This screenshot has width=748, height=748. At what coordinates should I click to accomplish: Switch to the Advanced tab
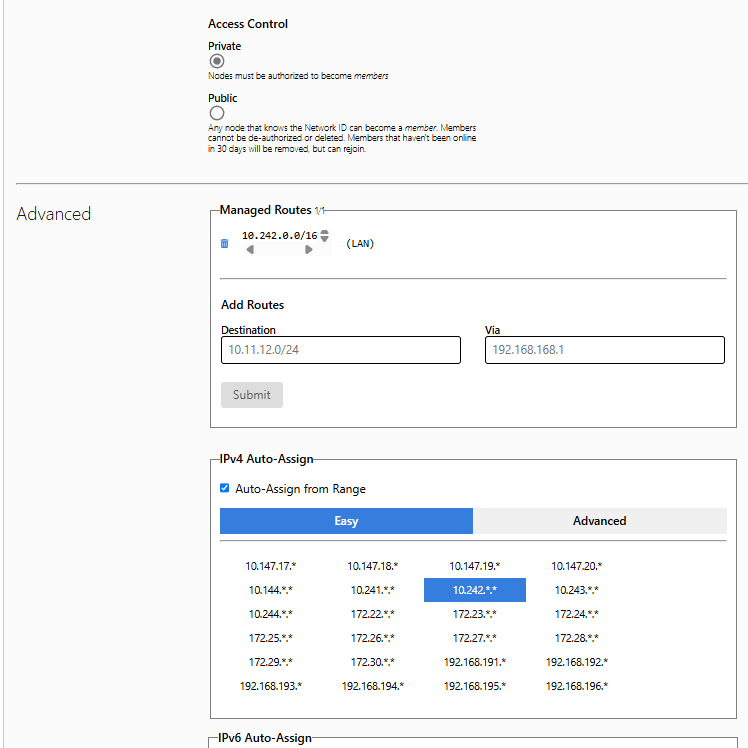[599, 521]
